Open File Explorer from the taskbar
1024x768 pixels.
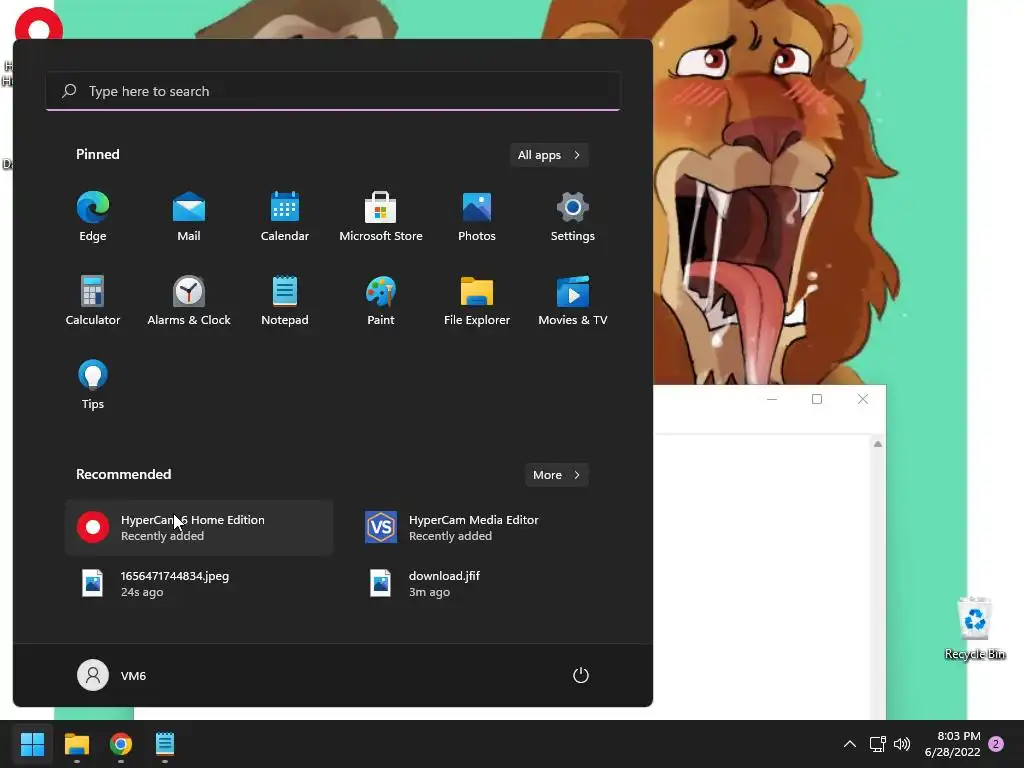[76, 744]
